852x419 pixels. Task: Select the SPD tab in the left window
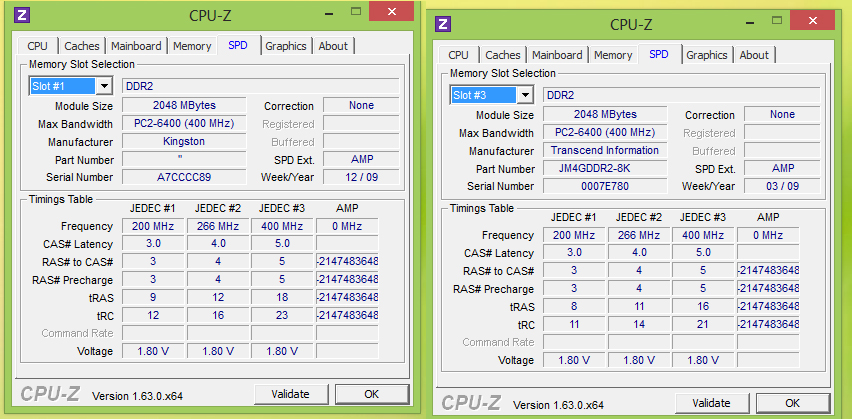pyautogui.click(x=238, y=45)
